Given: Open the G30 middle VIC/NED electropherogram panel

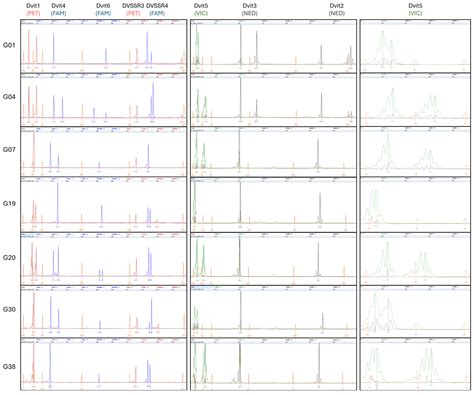Looking at the screenshot, I should coord(273,311).
